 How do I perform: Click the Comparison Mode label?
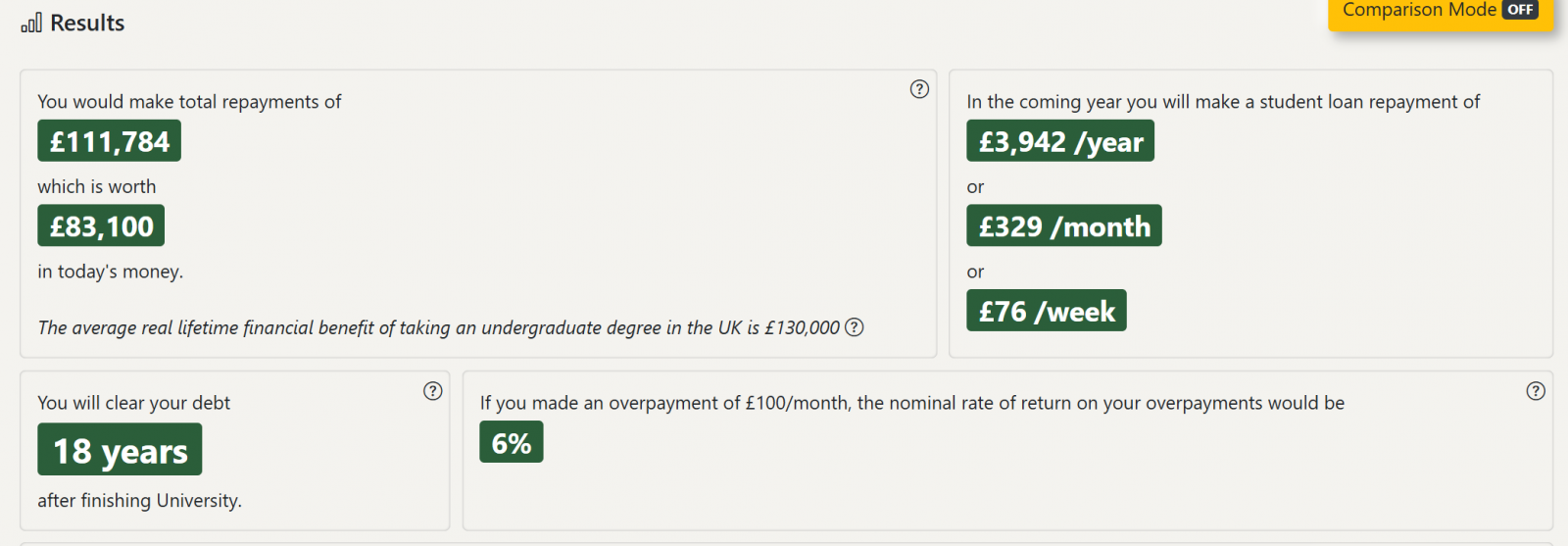click(1419, 10)
